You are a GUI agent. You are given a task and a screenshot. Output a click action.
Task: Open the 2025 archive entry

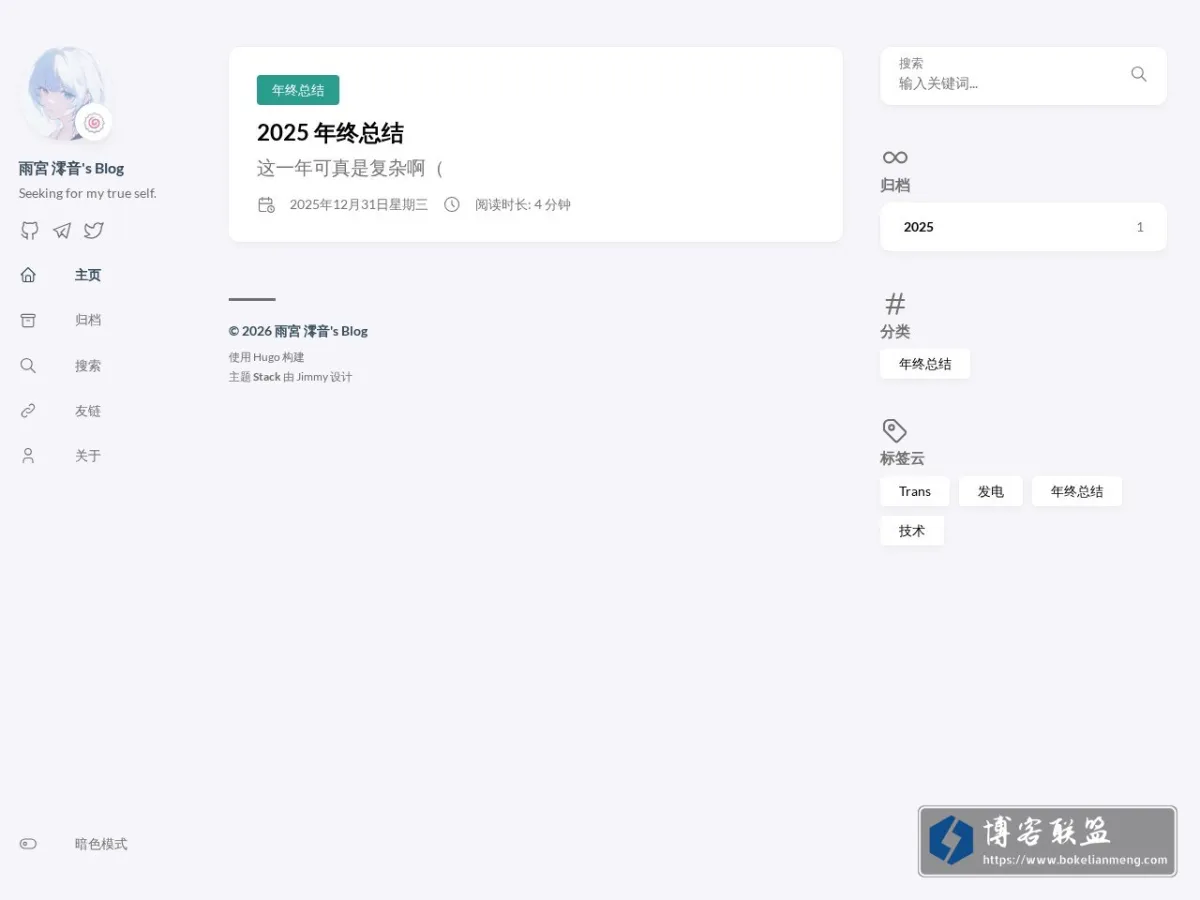tap(1023, 227)
